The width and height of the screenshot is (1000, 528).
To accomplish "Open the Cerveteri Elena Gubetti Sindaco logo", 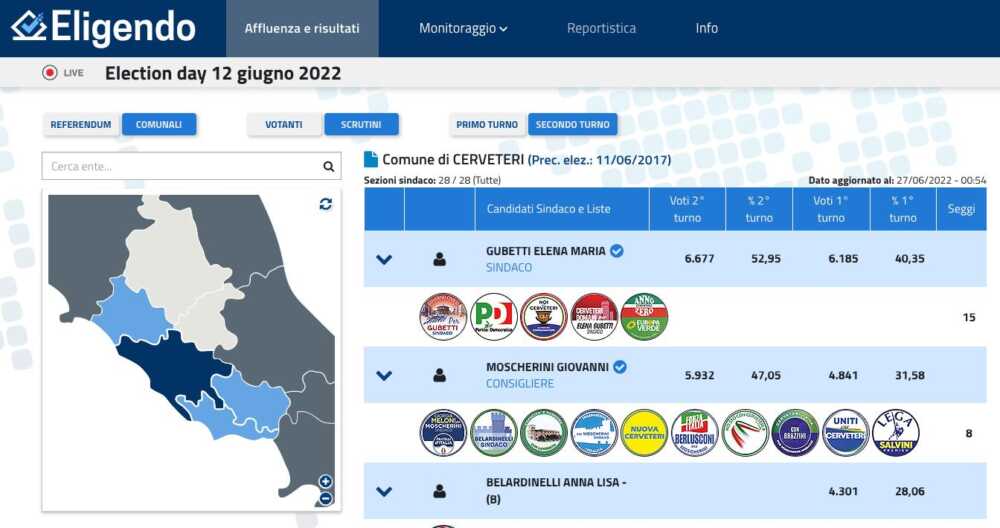I will (x=594, y=317).
